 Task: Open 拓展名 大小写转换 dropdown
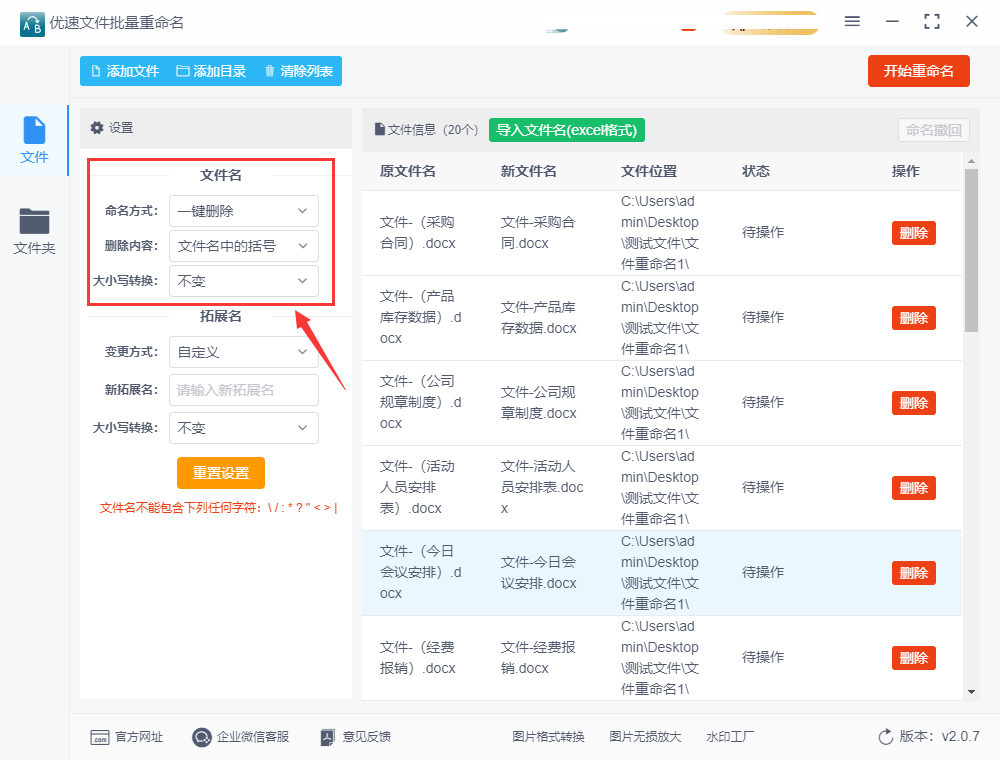point(244,428)
